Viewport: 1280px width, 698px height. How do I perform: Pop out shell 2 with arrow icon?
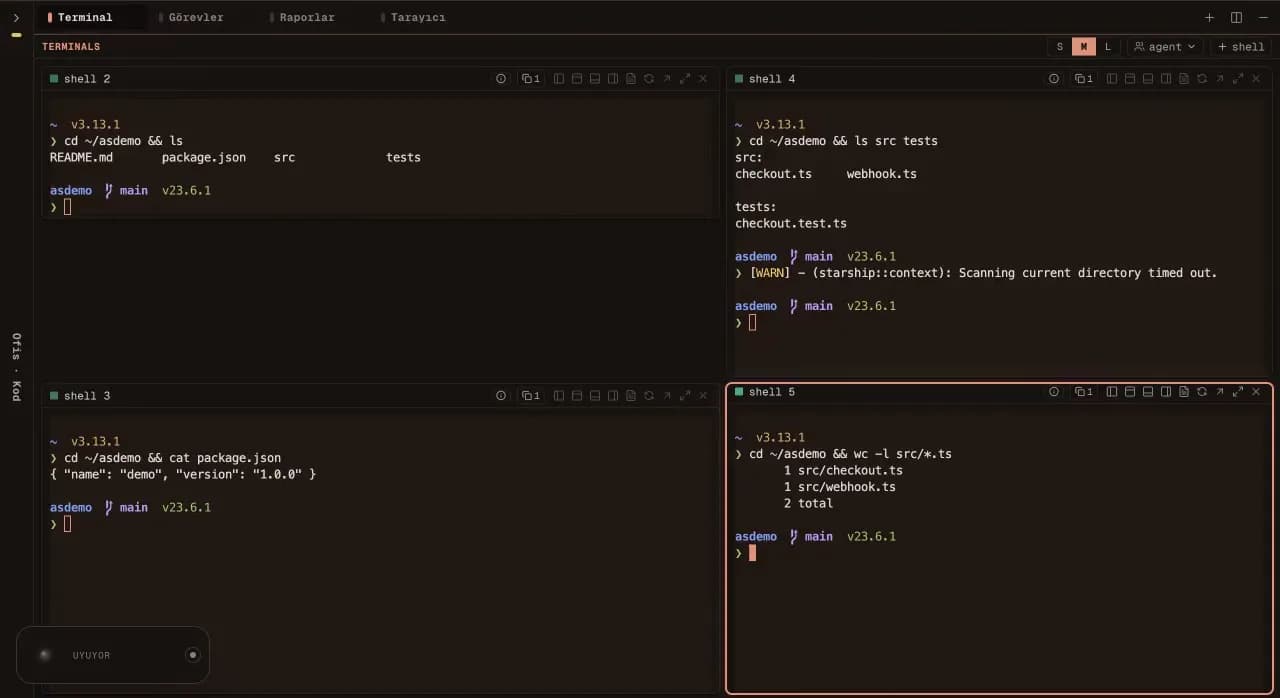click(667, 79)
